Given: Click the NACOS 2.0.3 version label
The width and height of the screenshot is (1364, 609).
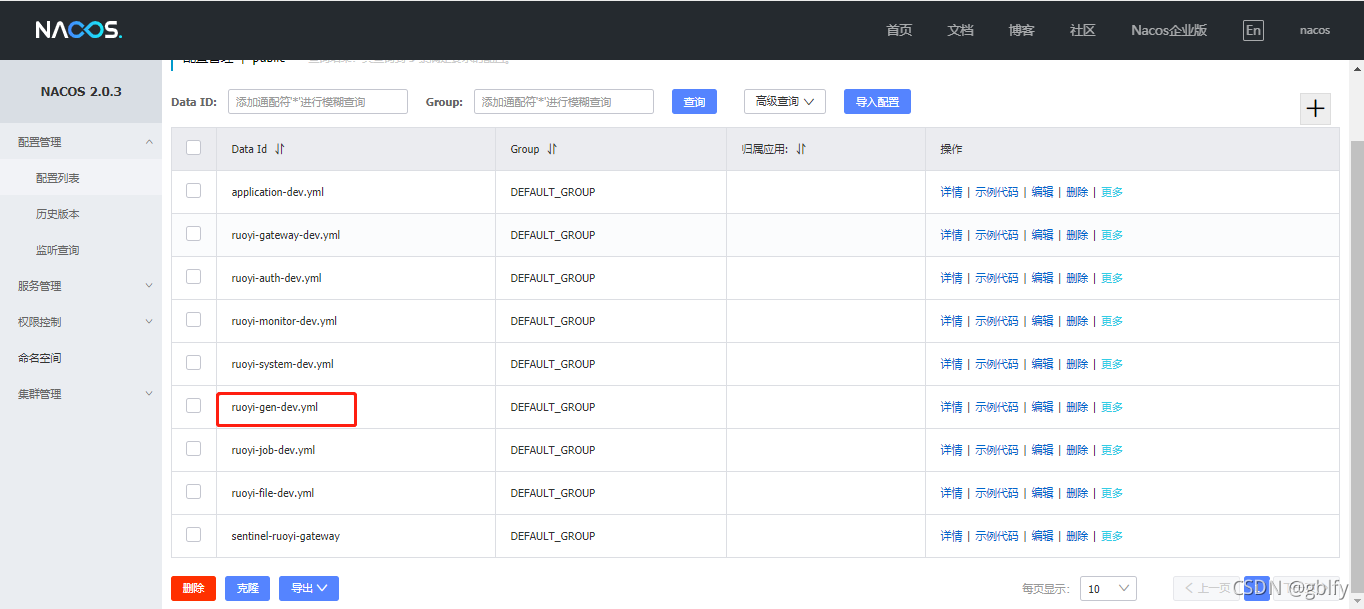Looking at the screenshot, I should tap(81, 91).
